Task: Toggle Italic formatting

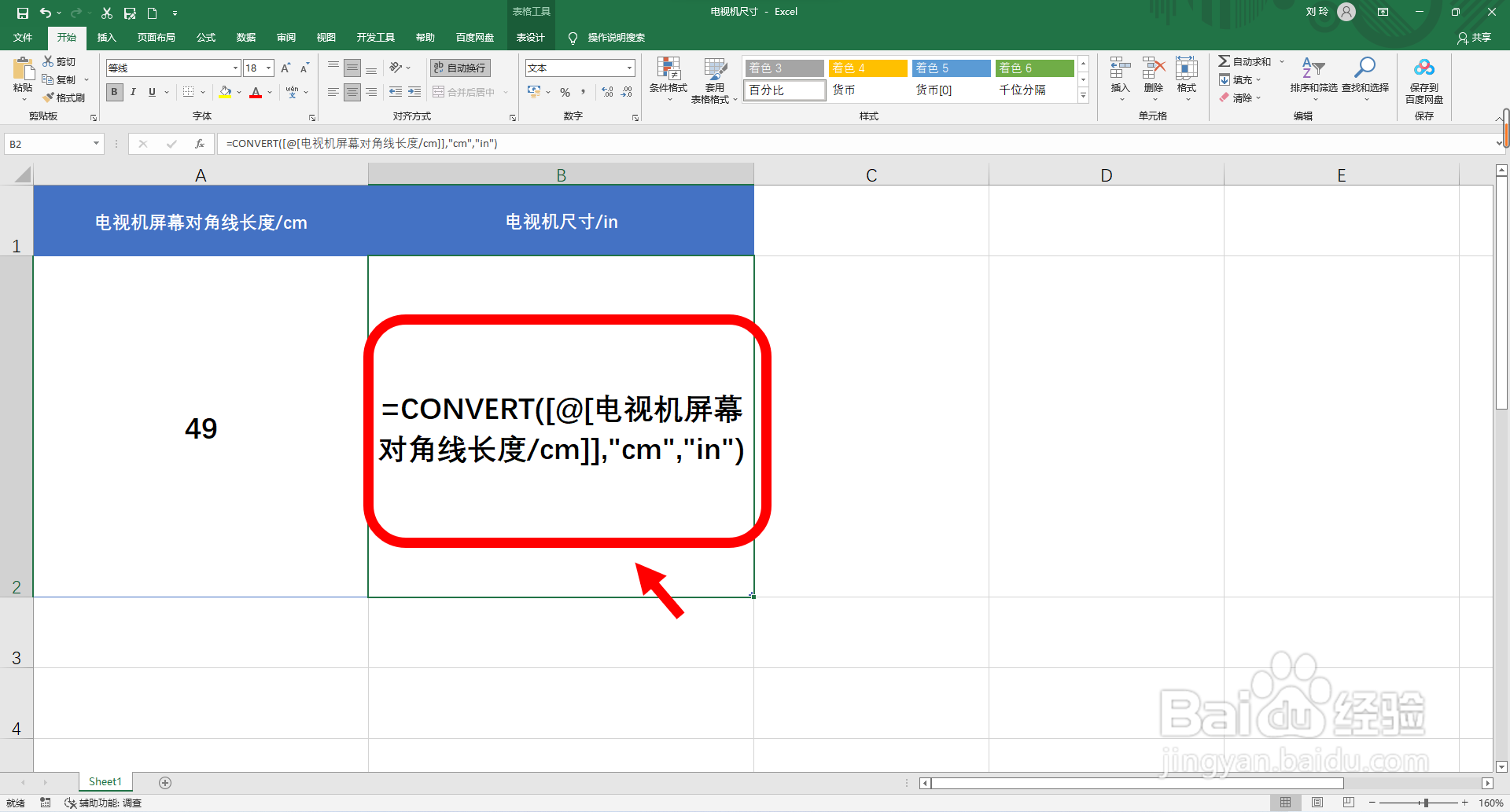Action: (134, 92)
